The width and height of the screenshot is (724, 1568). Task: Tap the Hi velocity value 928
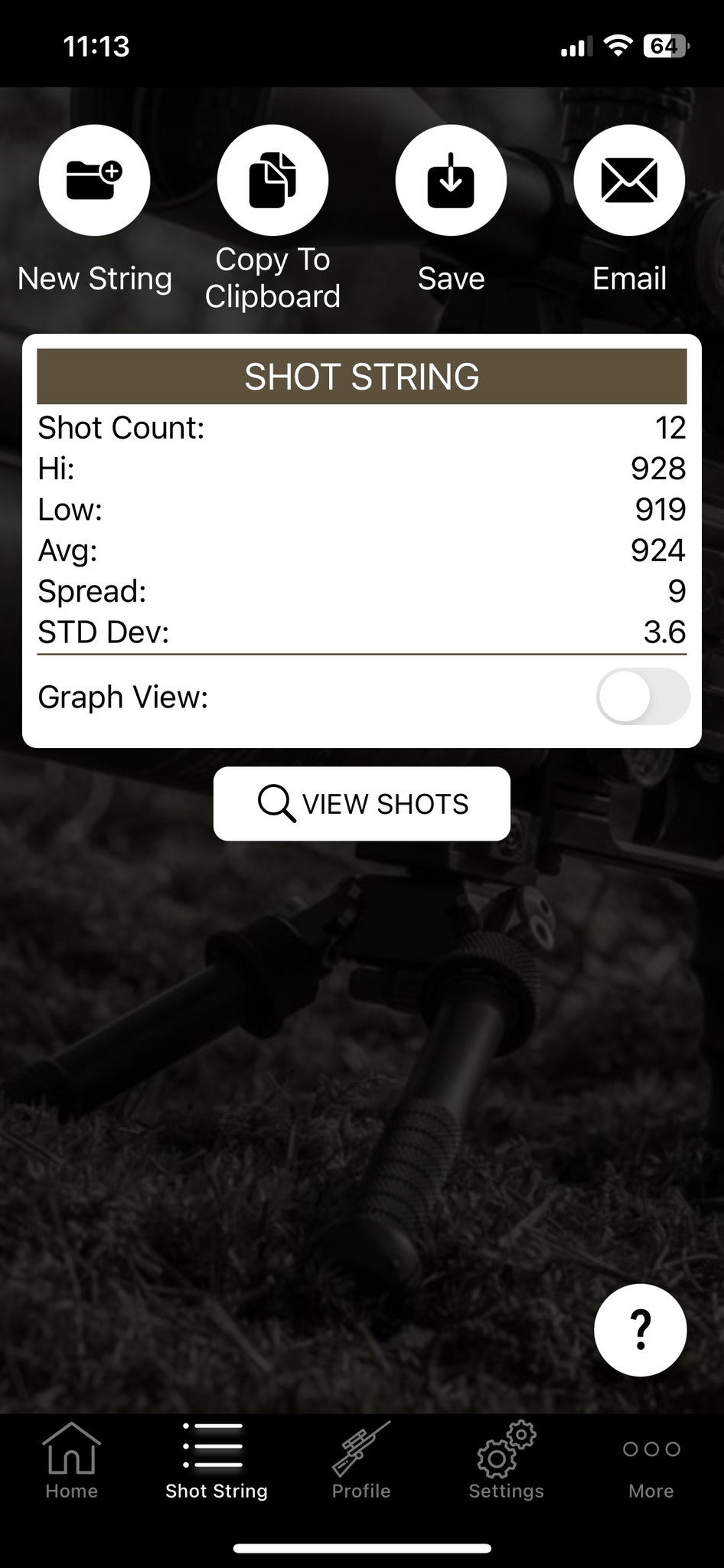click(657, 469)
